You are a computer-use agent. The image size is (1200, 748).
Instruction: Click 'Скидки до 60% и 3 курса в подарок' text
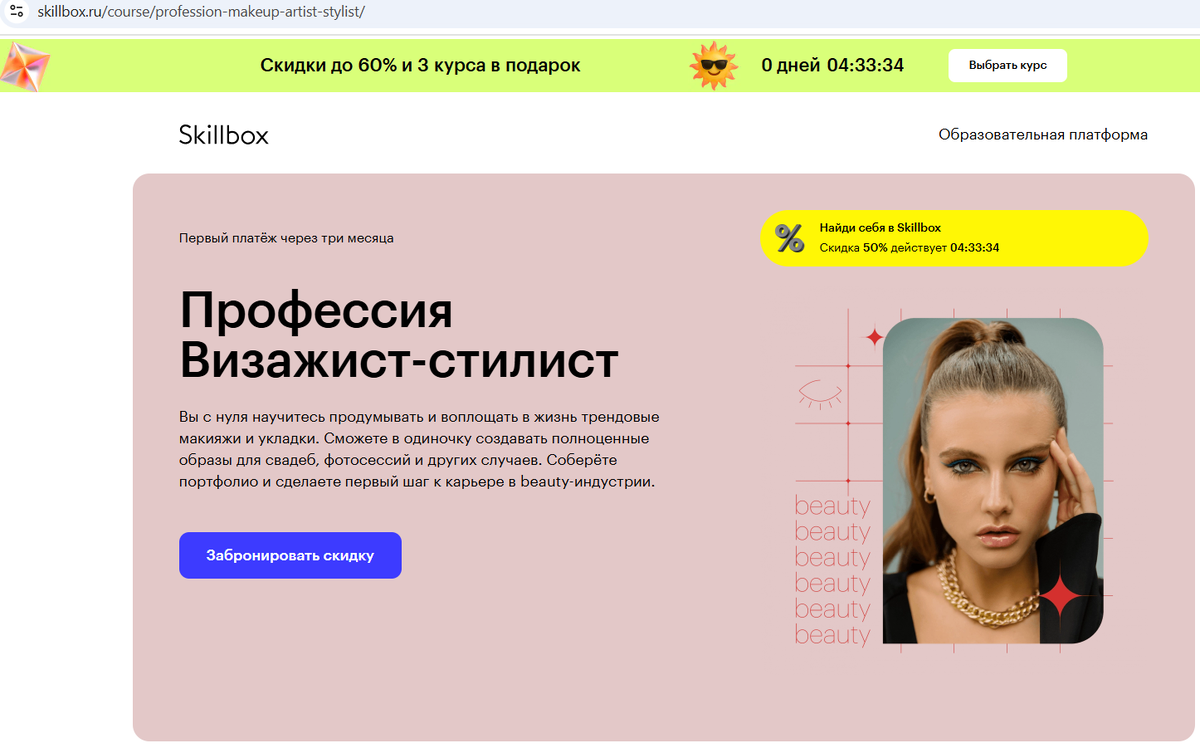(x=420, y=65)
